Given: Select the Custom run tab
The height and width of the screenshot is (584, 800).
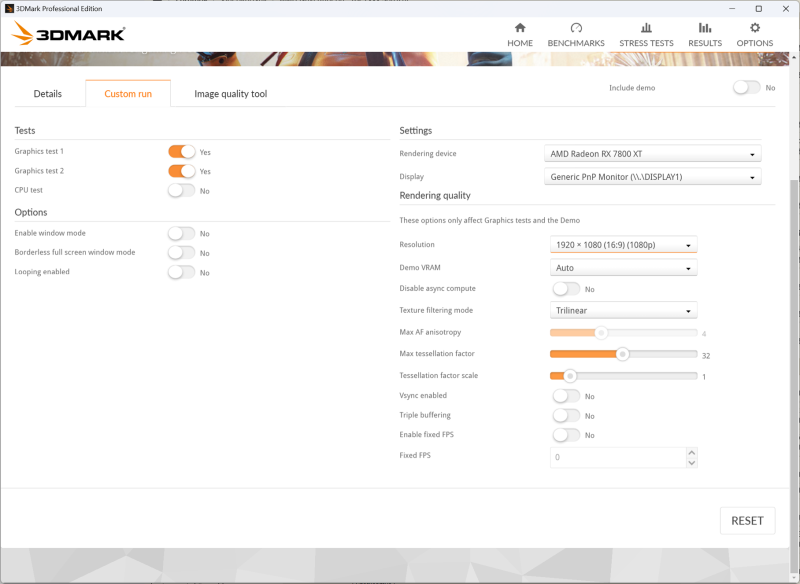Looking at the screenshot, I should click(128, 94).
